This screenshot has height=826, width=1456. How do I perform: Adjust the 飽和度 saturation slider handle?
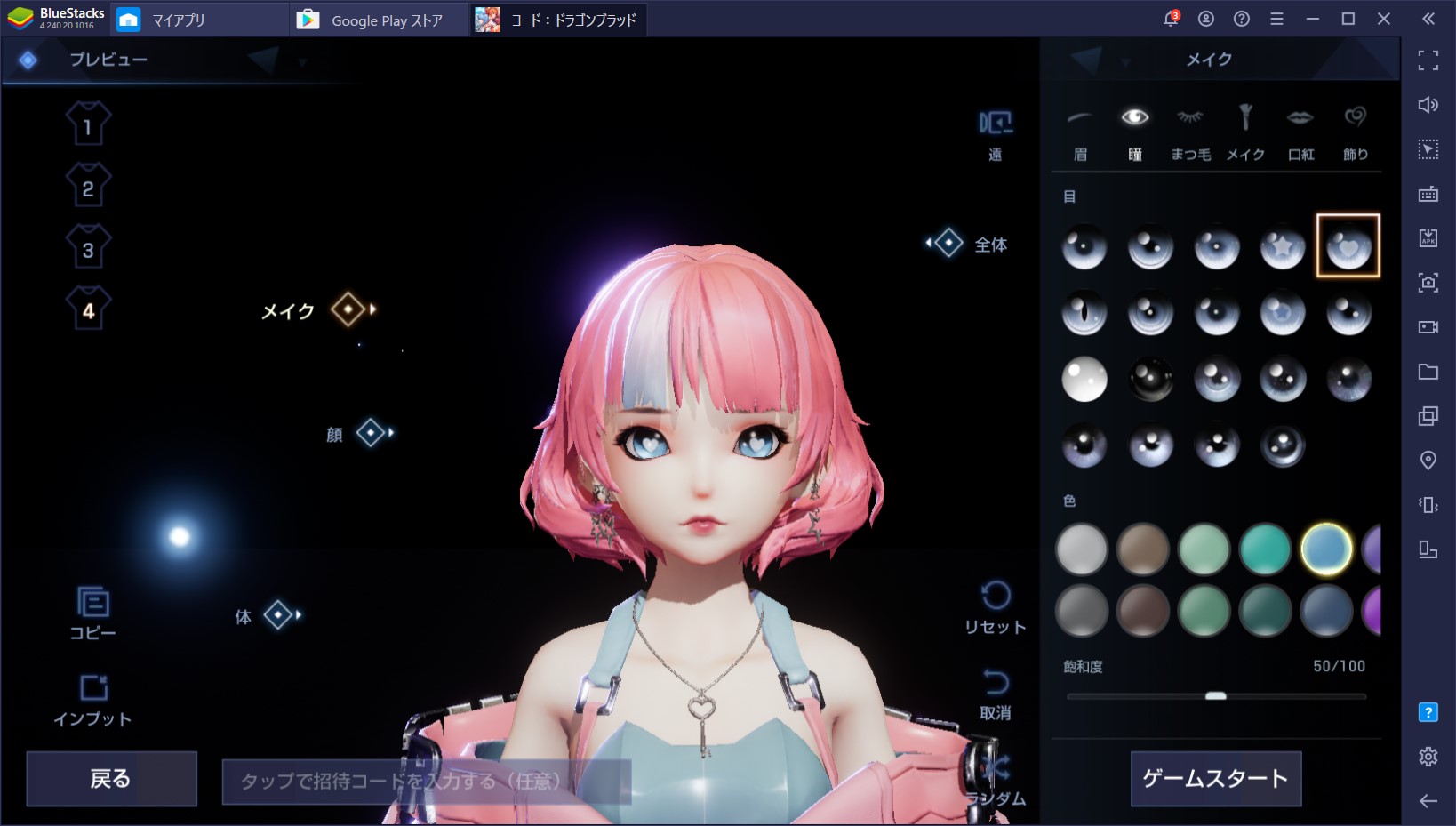[1215, 696]
